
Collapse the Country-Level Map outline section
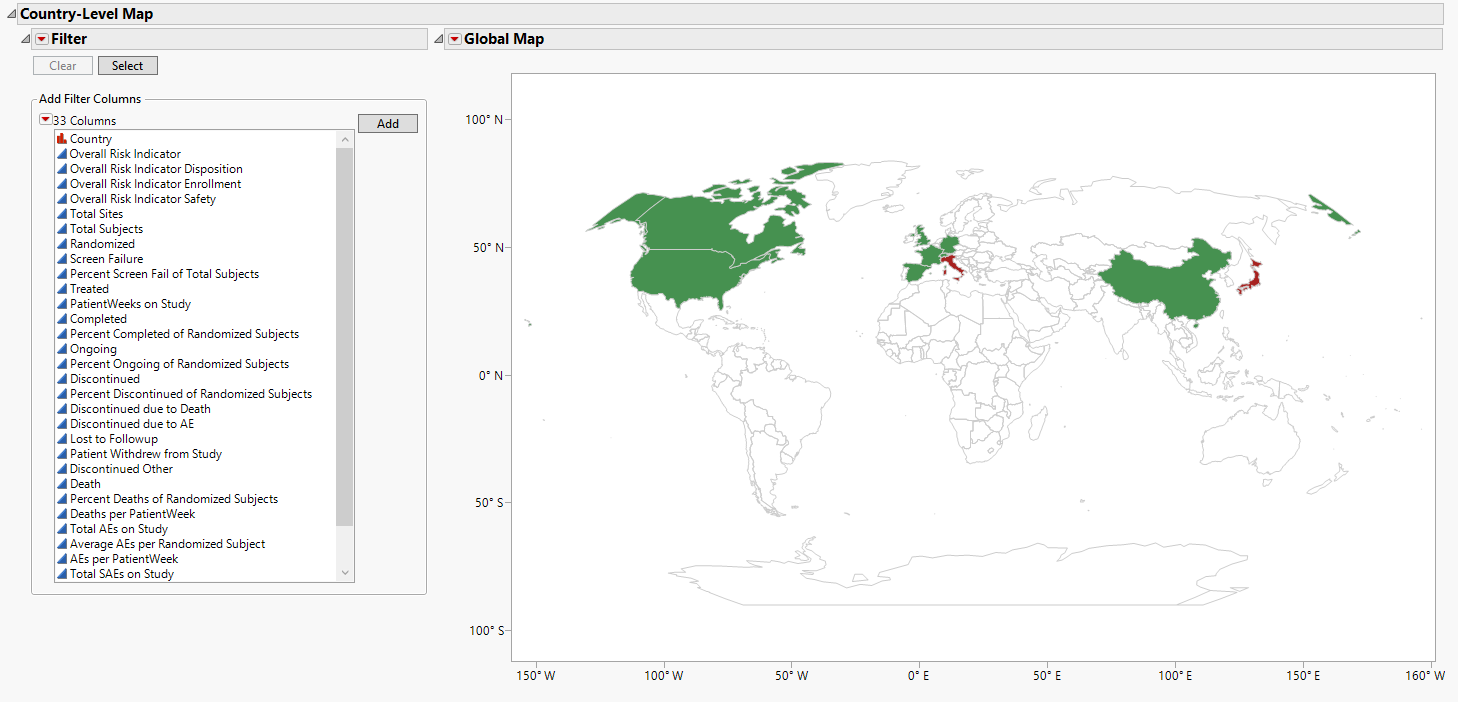(x=11, y=15)
